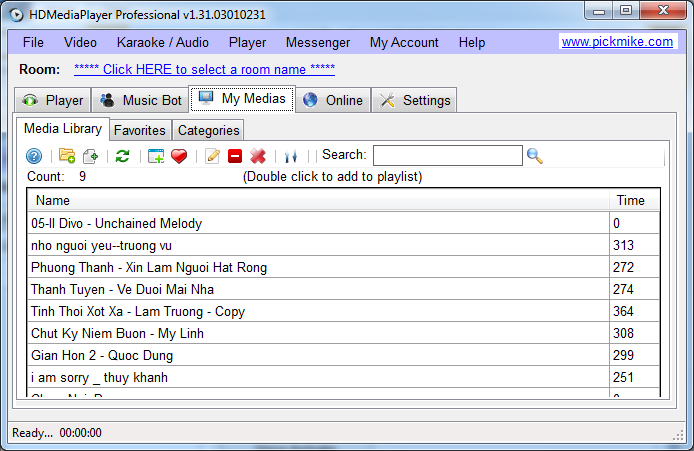Minimize the HDMediaPlayer window
The image size is (694, 451).
(599, 11)
